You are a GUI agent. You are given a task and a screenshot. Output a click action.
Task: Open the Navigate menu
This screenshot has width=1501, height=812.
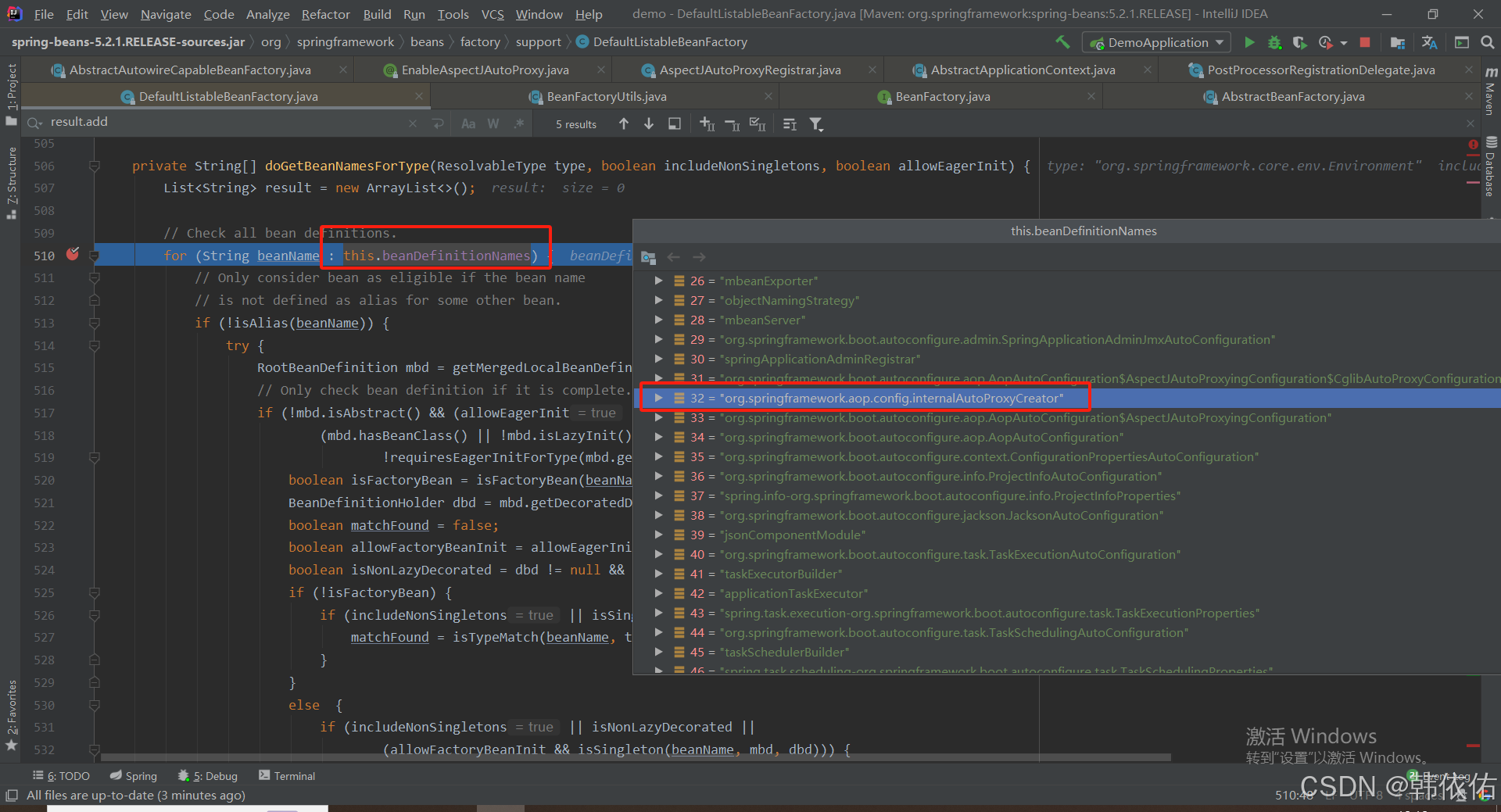[166, 14]
